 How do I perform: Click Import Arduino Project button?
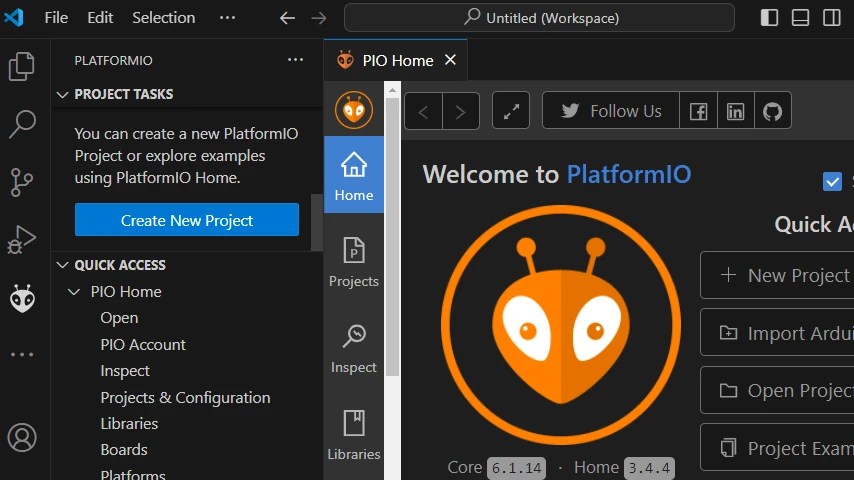(777, 332)
